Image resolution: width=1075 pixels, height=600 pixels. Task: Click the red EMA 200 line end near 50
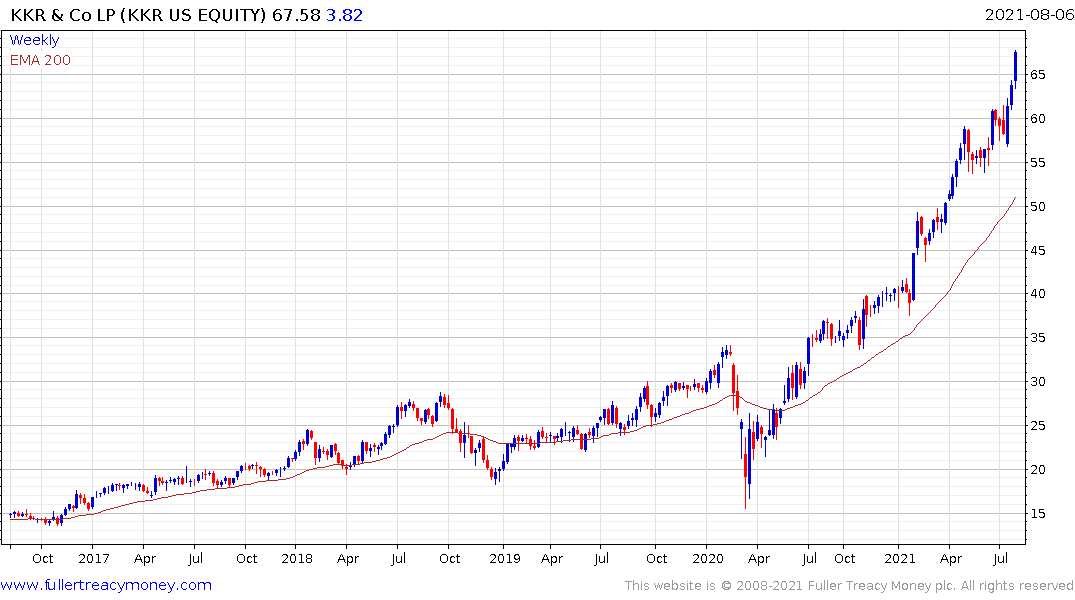coord(1013,200)
